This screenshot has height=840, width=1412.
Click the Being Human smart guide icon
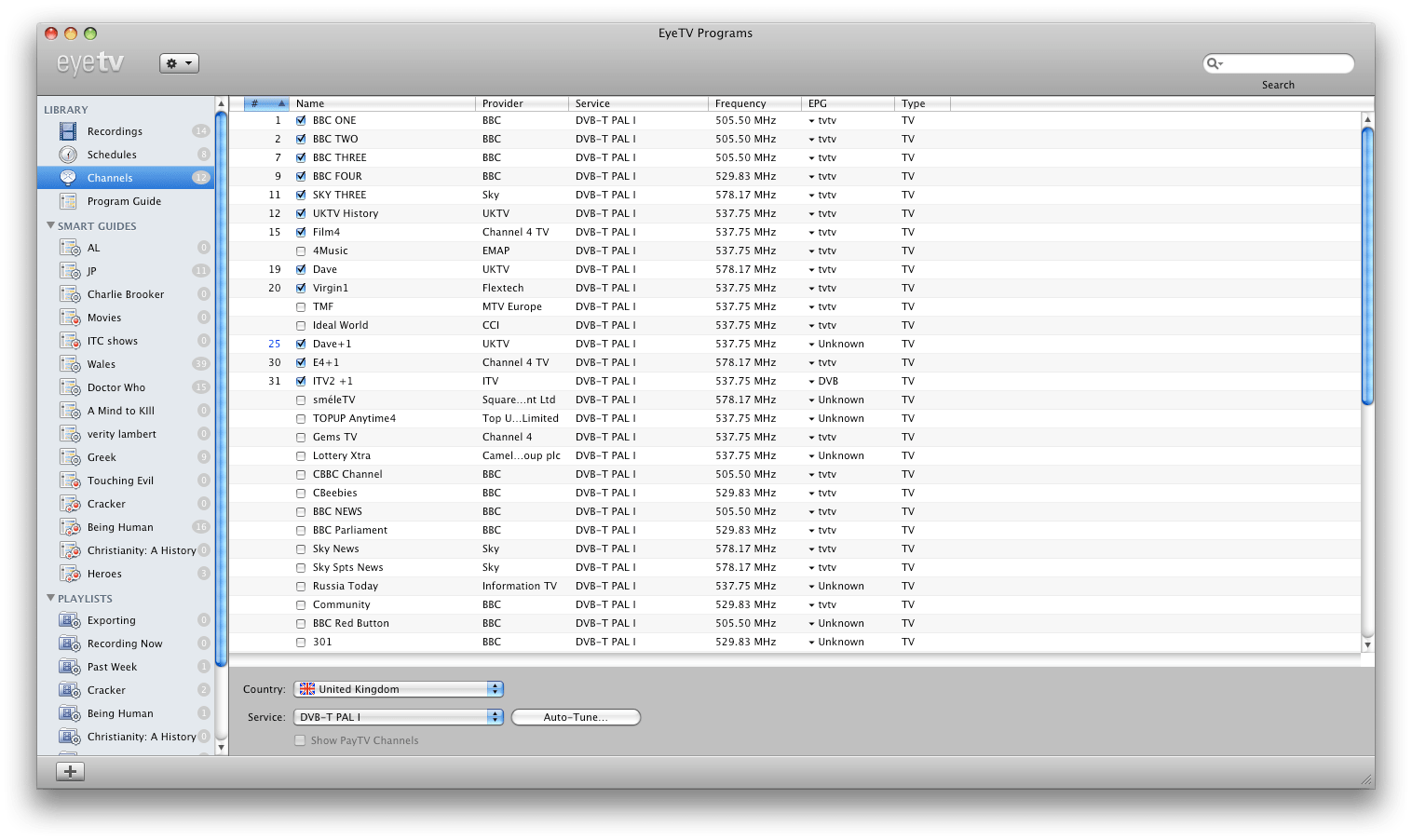pos(70,527)
